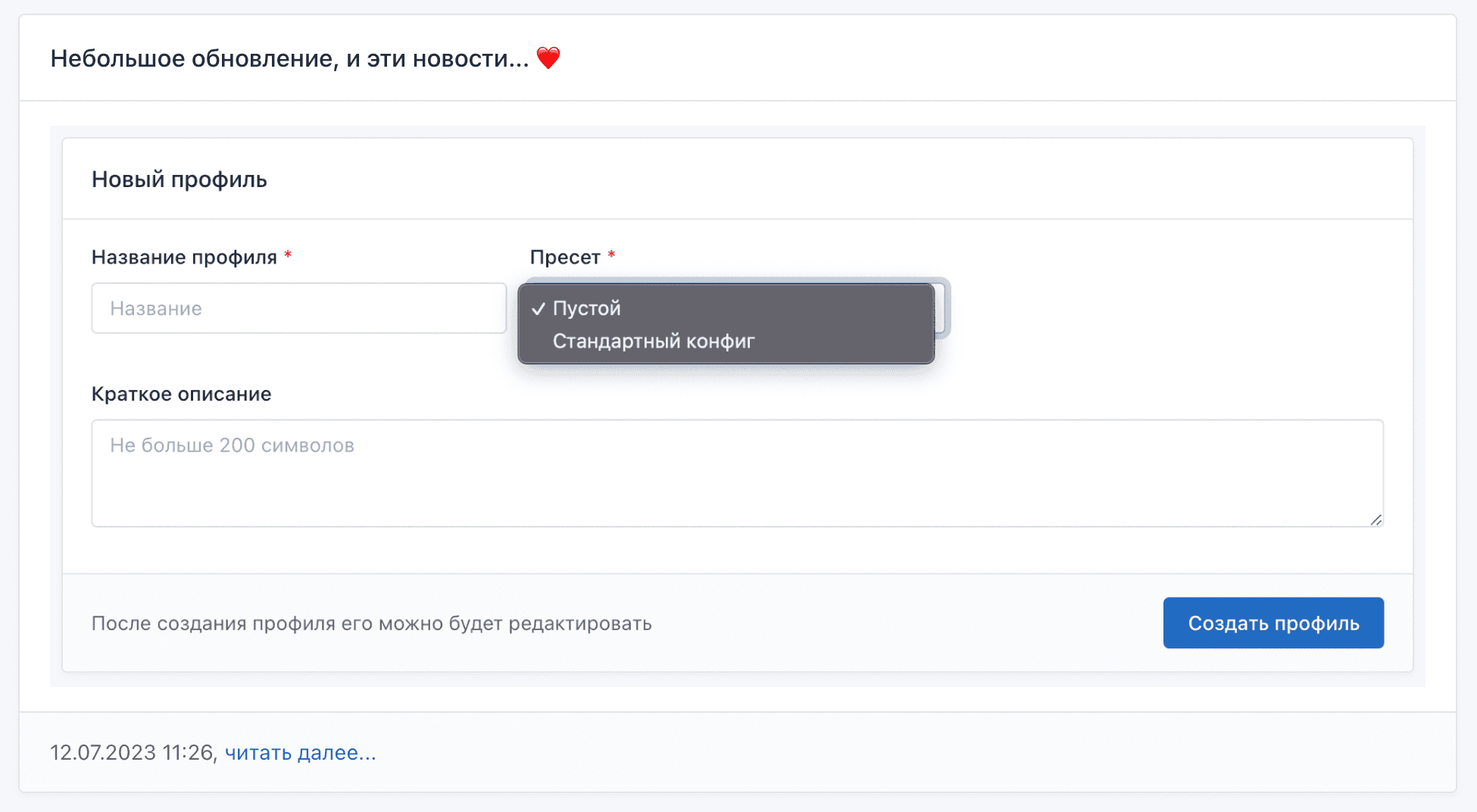Click the Краткое описание label

pyautogui.click(x=181, y=394)
